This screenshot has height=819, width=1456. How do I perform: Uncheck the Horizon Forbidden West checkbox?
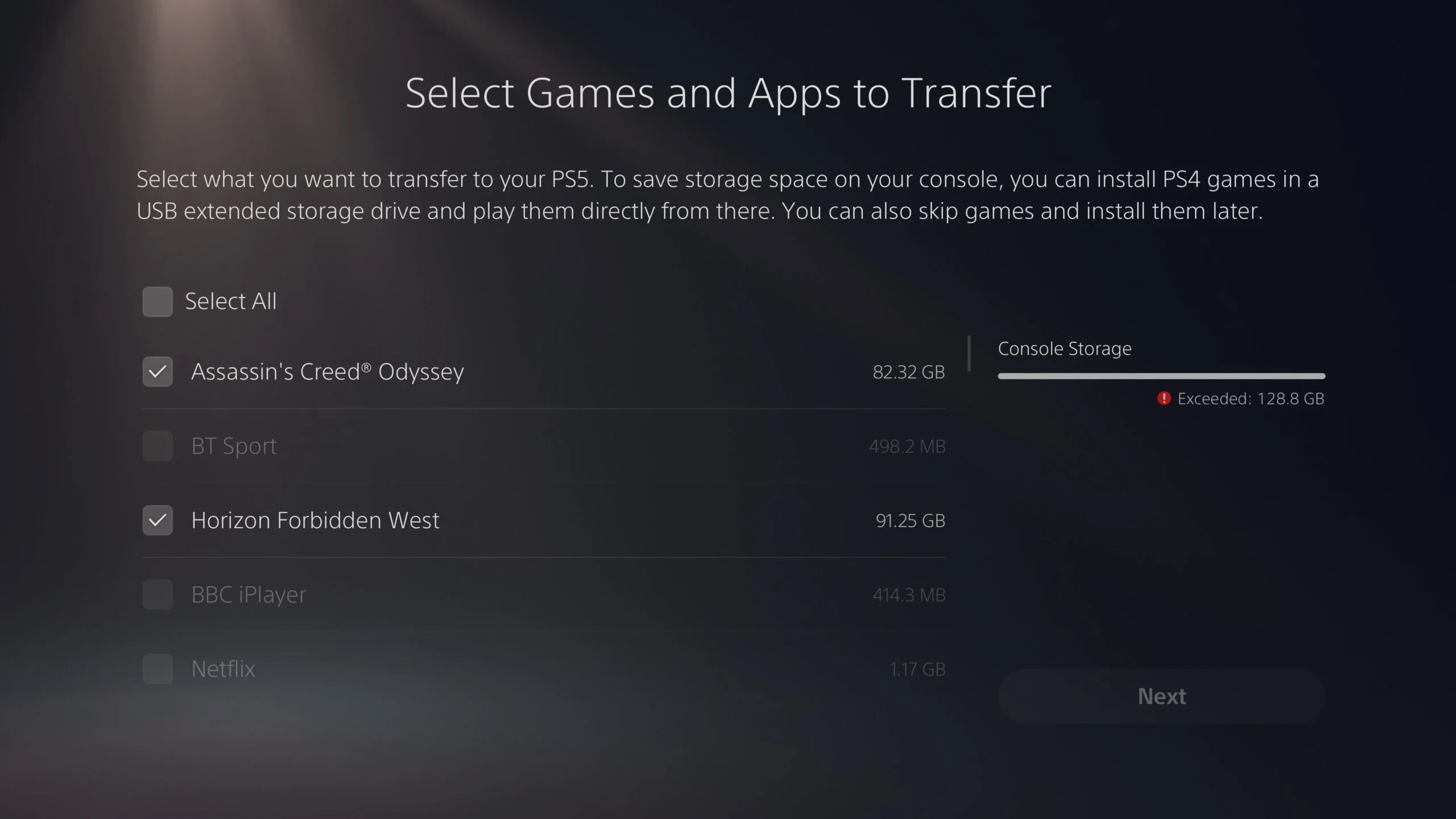click(158, 520)
